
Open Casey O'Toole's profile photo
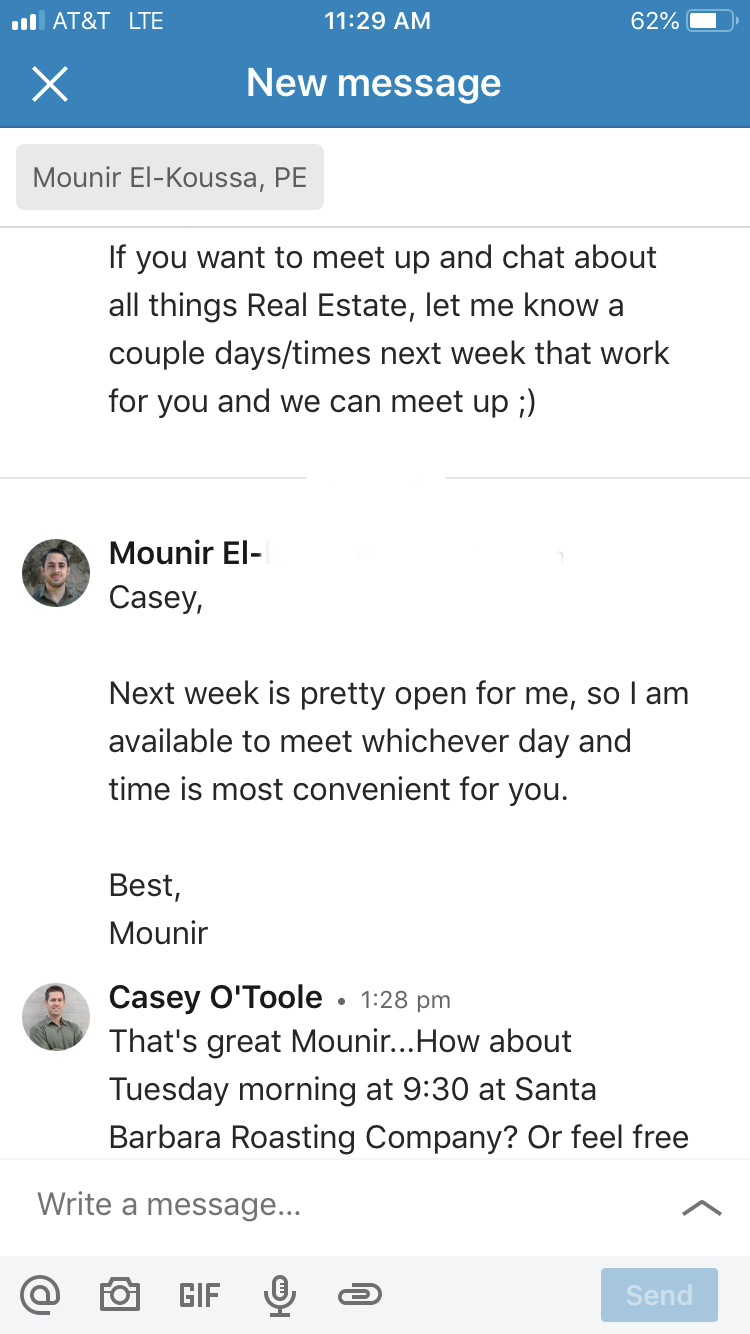click(x=56, y=1017)
